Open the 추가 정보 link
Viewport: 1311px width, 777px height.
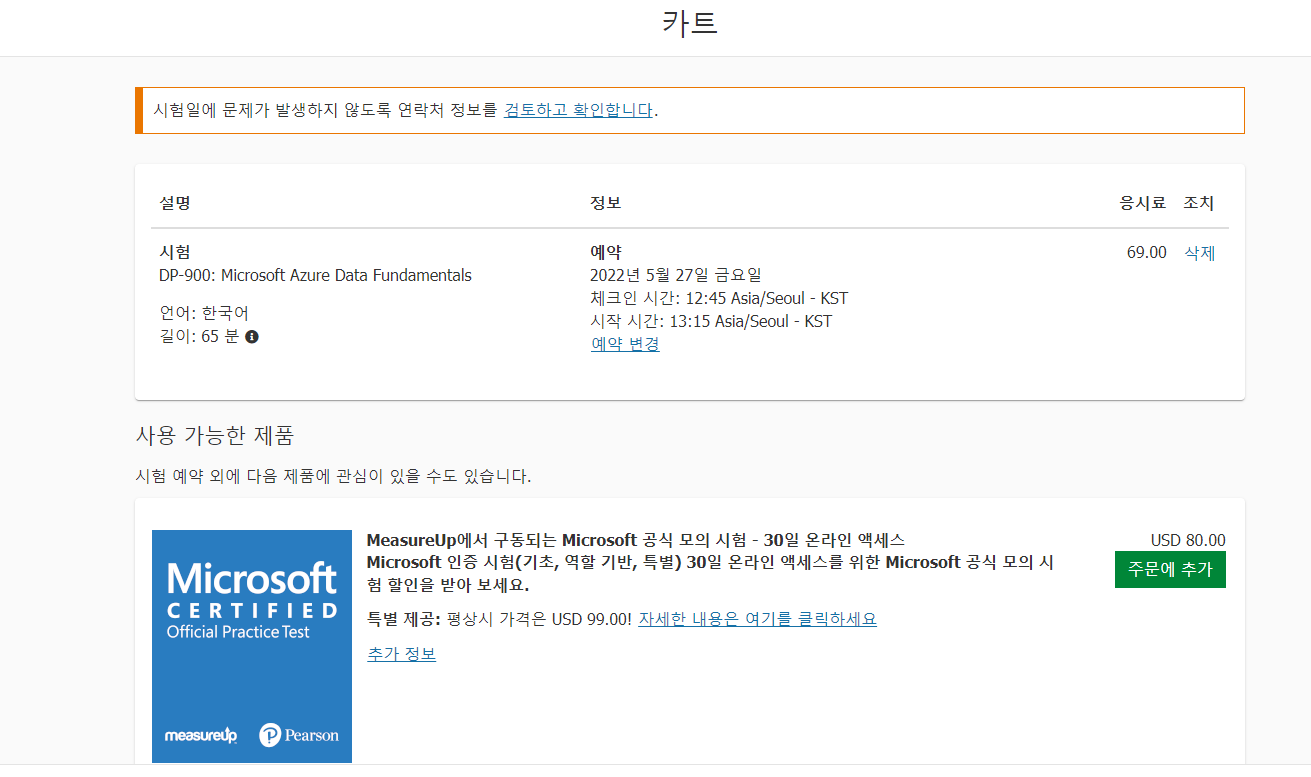[x=401, y=654]
